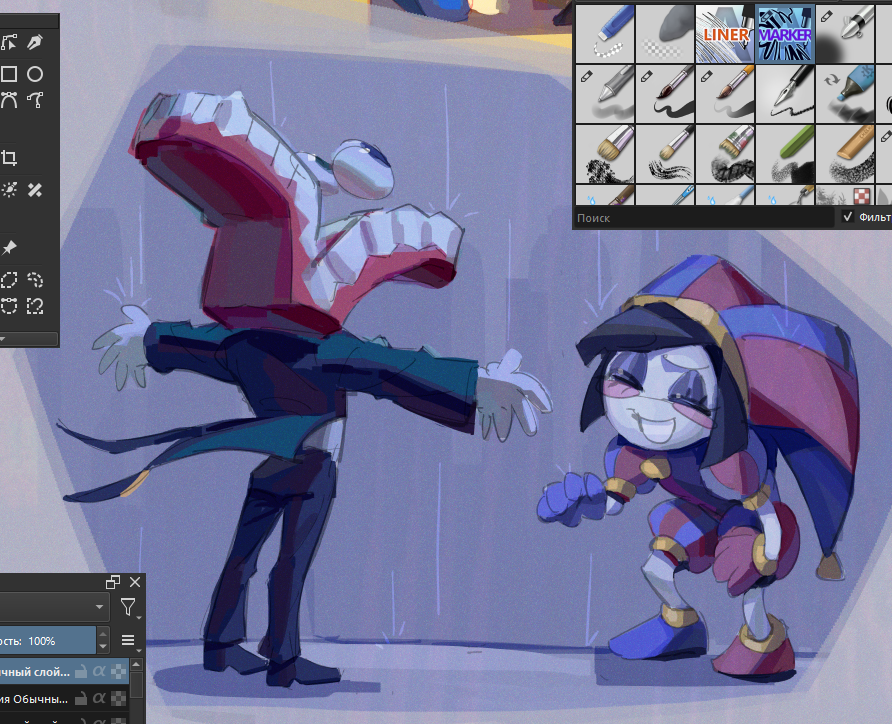The width and height of the screenshot is (892, 724).
Task: Toggle alpha lock checkerboard on 'ия Обычны...' layer
Action: (x=118, y=698)
